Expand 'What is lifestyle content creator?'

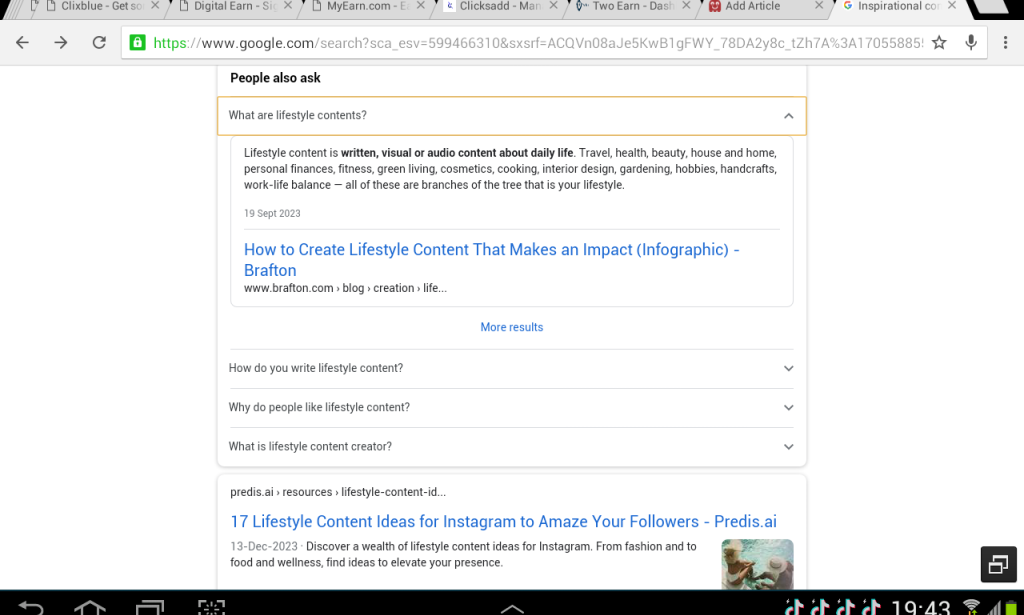point(788,447)
